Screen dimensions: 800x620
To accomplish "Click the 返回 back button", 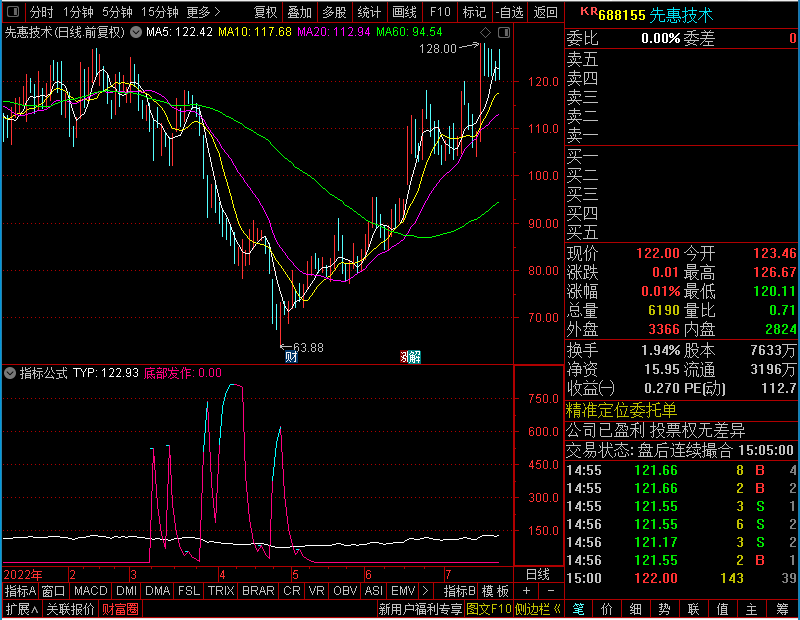I will point(545,12).
